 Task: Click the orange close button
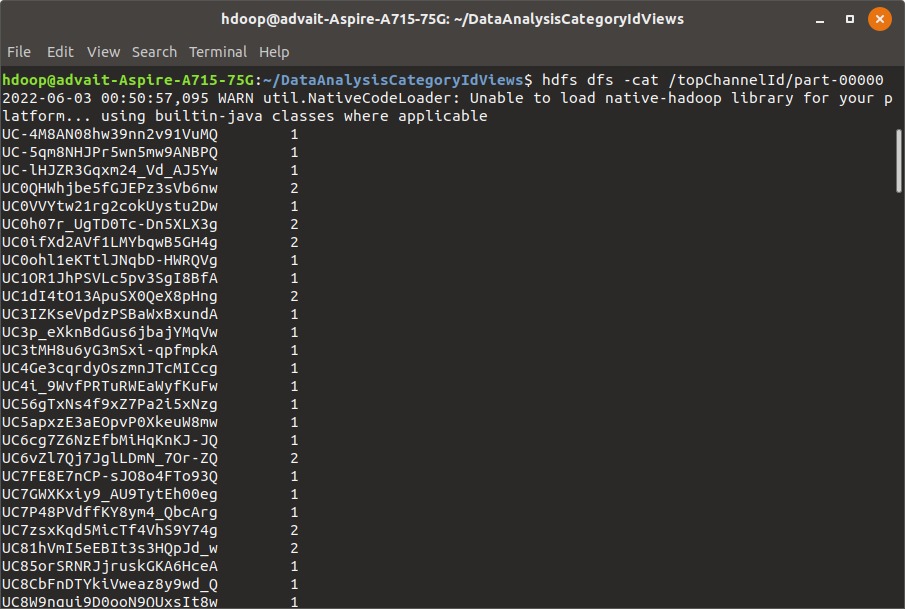point(878,18)
